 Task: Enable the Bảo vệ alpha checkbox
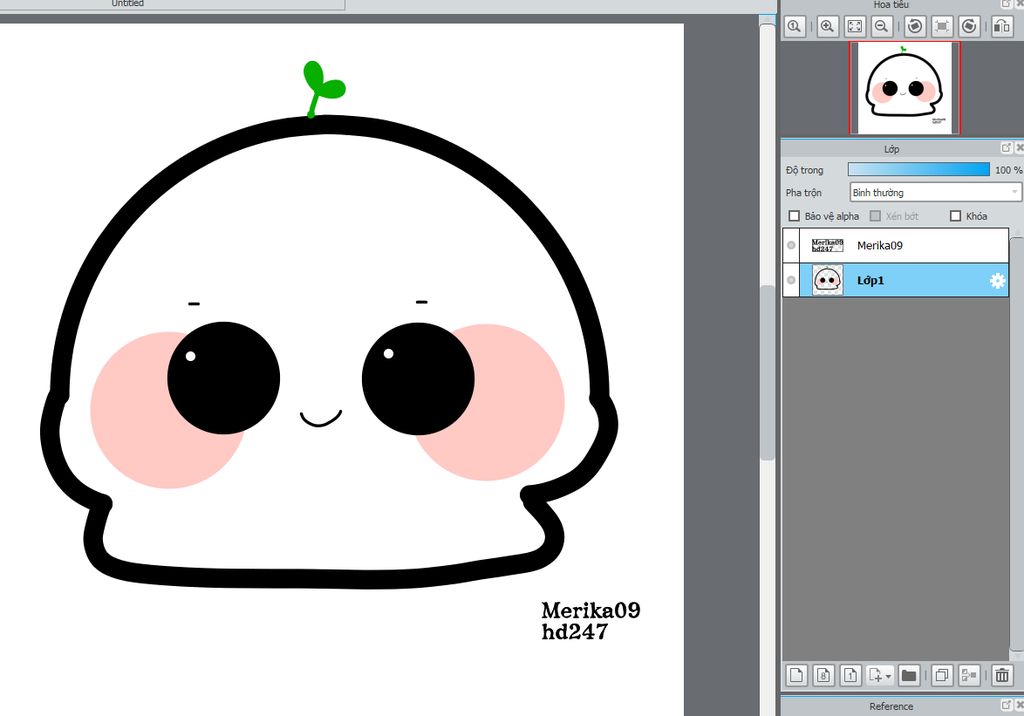[x=794, y=216]
